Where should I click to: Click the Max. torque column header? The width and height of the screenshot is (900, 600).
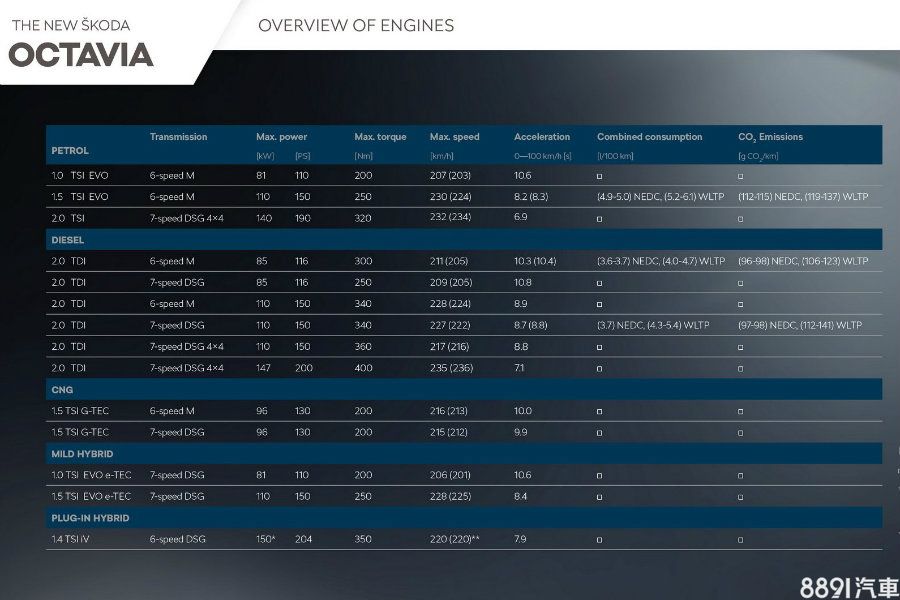(380, 137)
